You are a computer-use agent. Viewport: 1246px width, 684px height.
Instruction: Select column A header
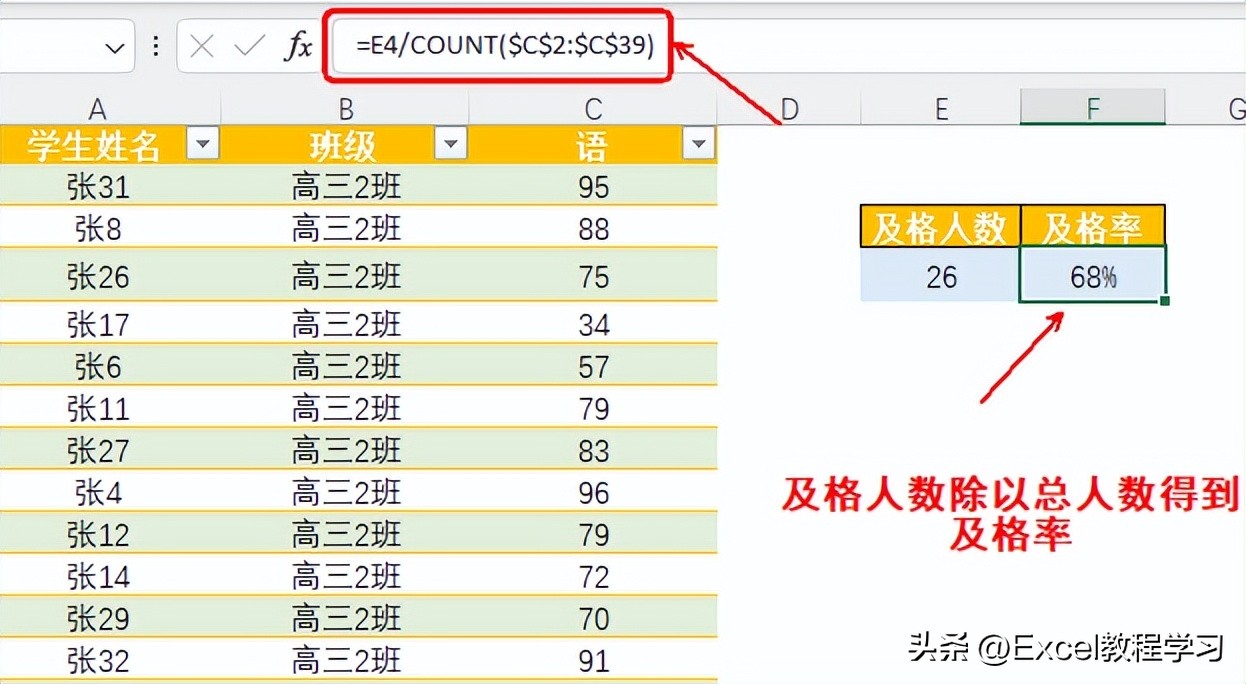[x=97, y=107]
